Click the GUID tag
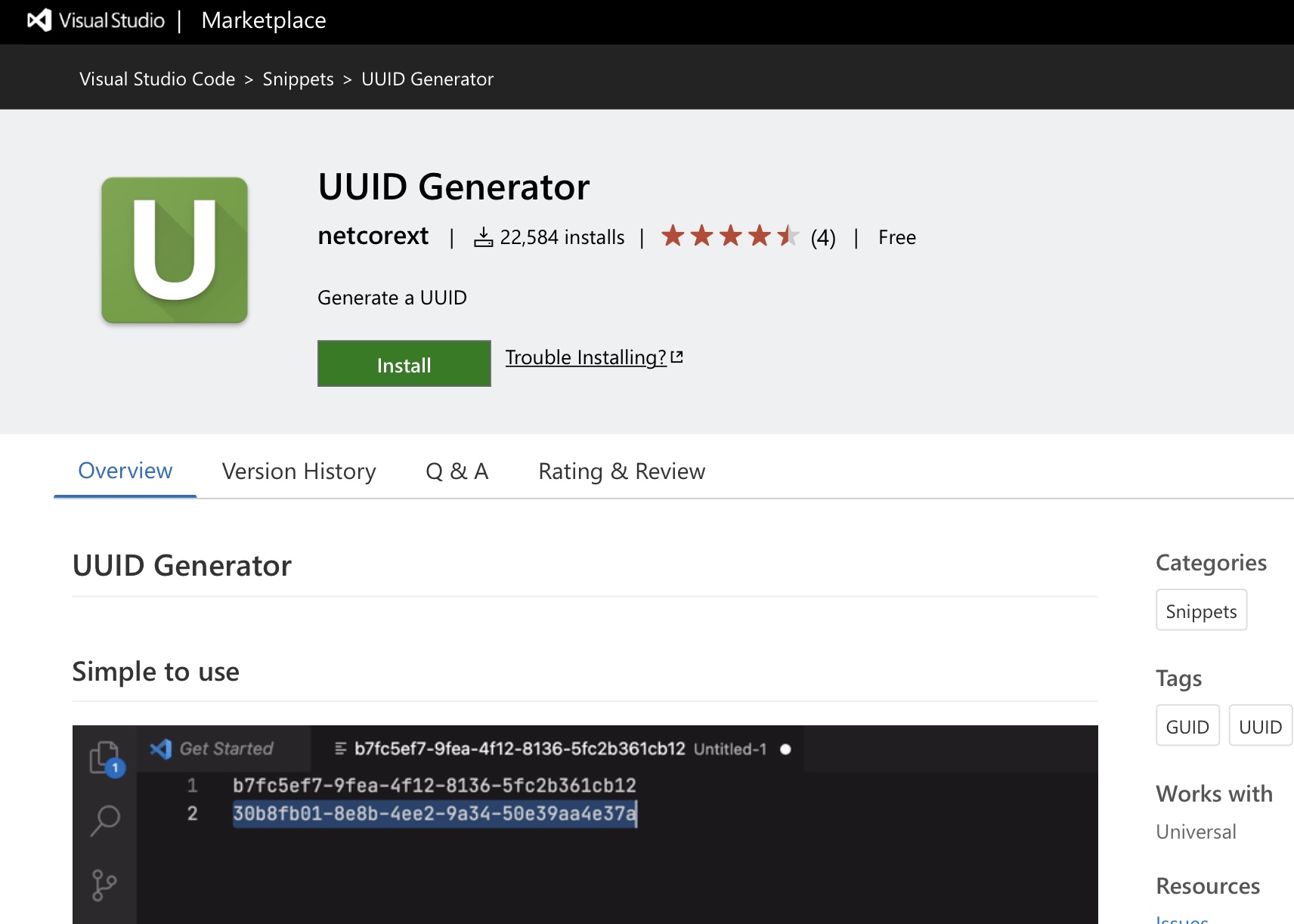Viewport: 1294px width, 924px height. pyautogui.click(x=1187, y=726)
